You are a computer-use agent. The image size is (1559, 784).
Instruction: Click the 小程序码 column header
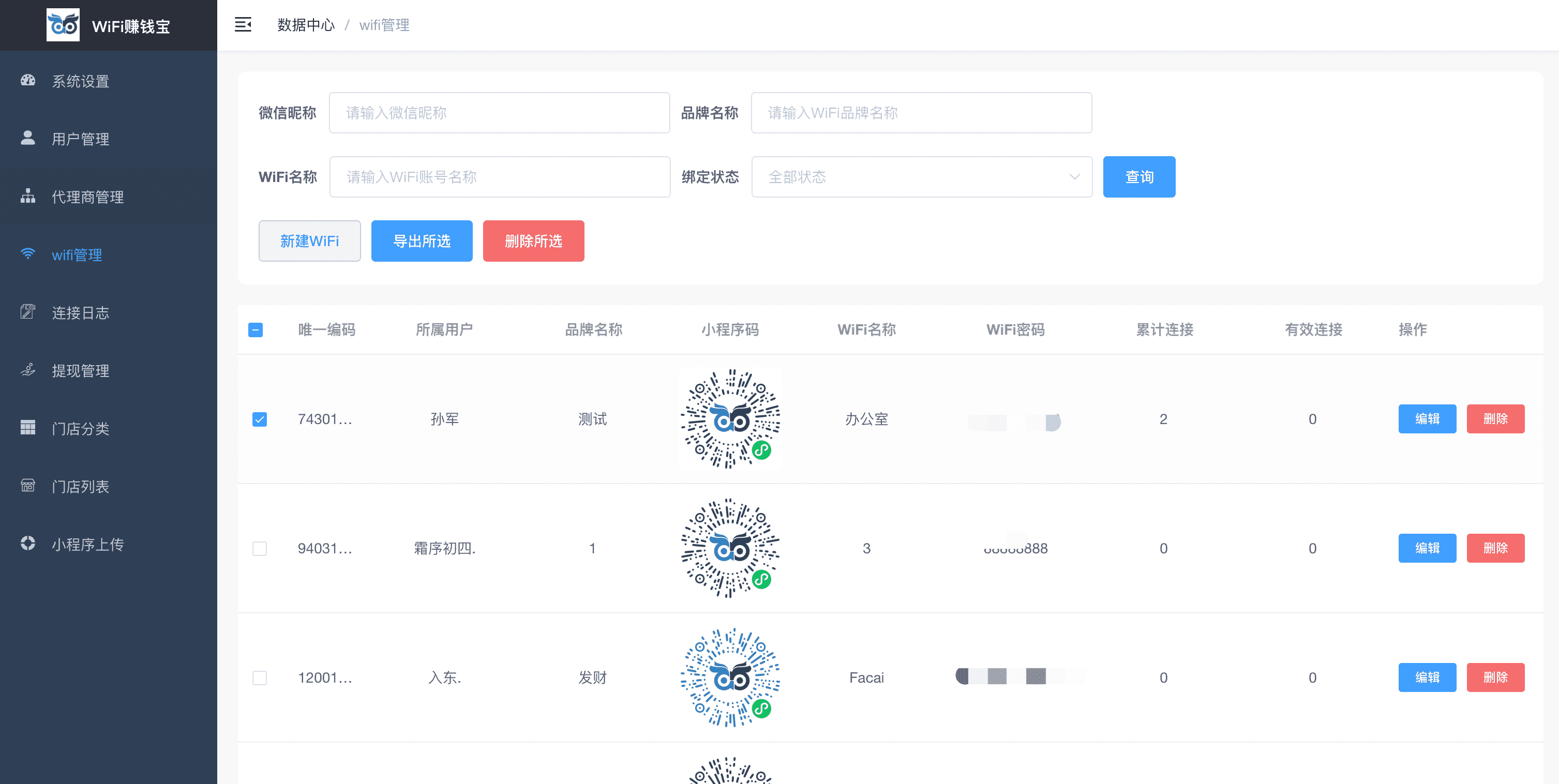pos(730,330)
